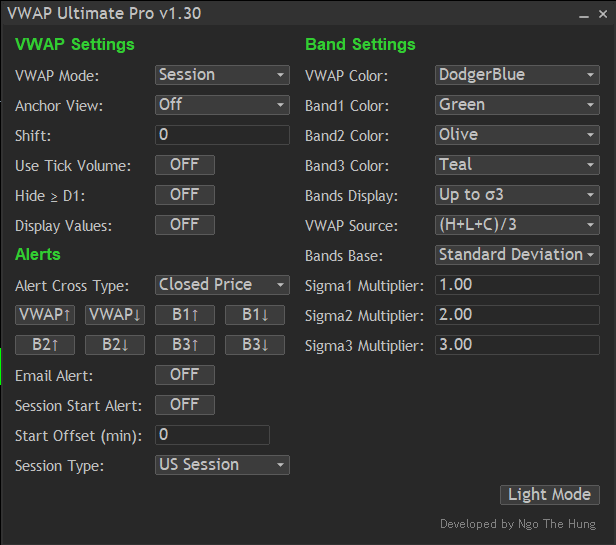The width and height of the screenshot is (616, 545).
Task: Click the Sigma3 Multiplier field
Action: [x=517, y=345]
